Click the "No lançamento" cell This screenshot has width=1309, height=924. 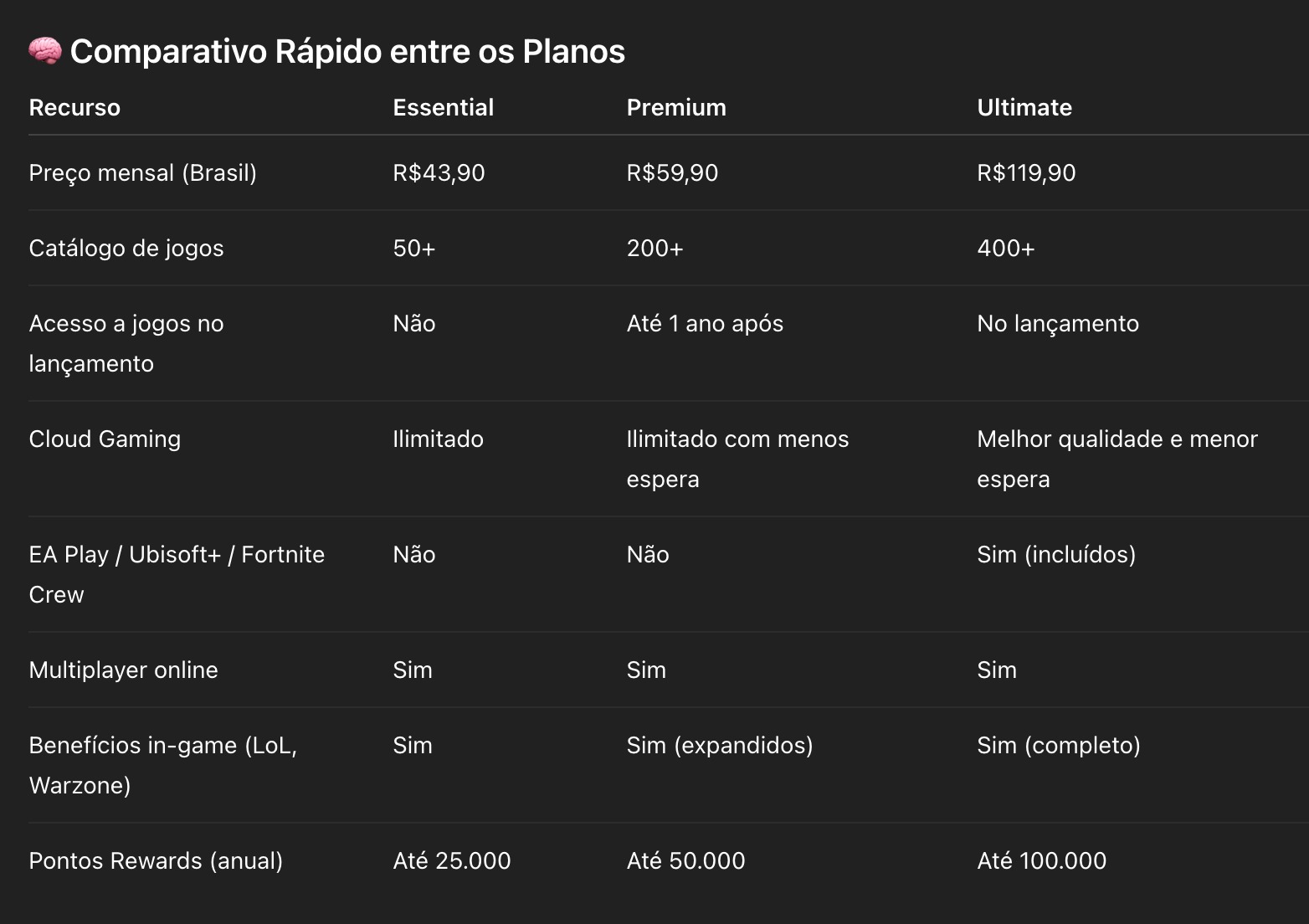1057,323
